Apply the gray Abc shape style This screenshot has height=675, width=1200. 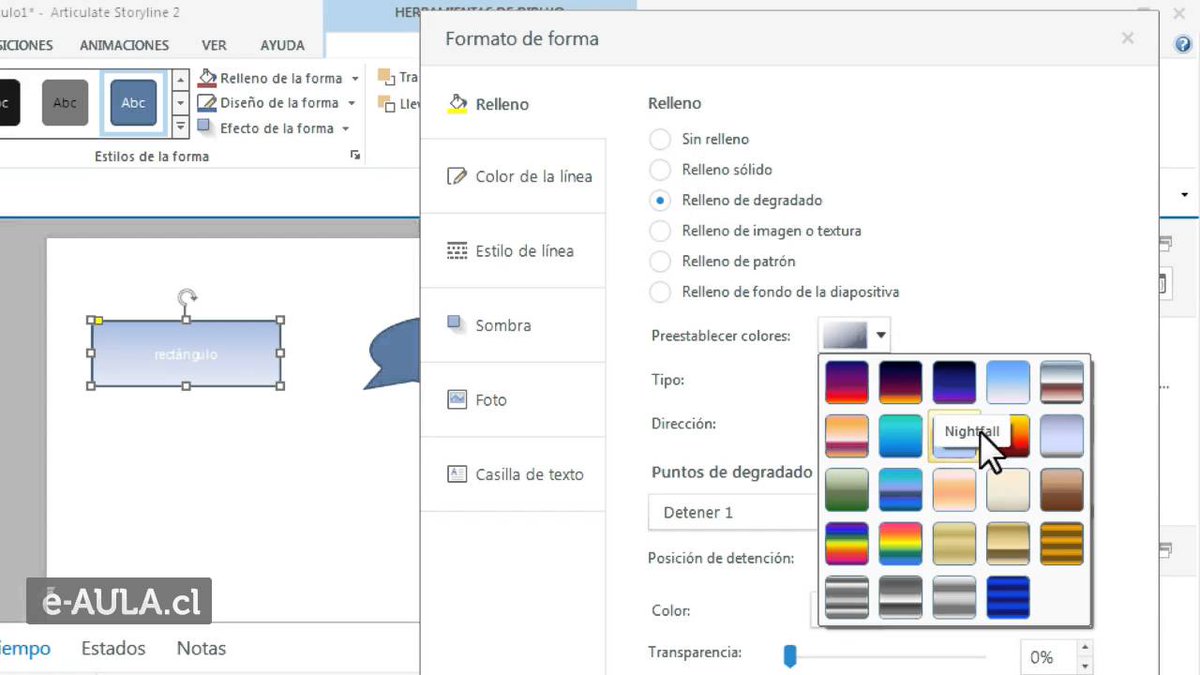65,103
